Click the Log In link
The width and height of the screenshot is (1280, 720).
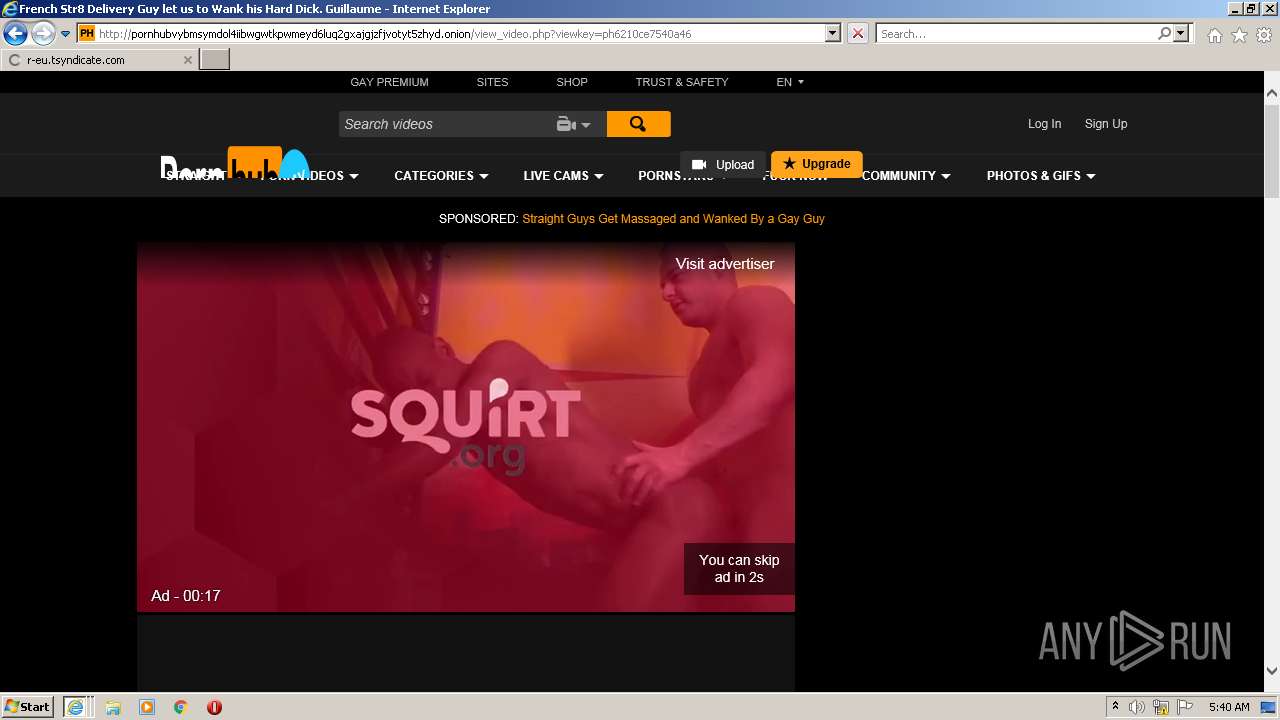click(1044, 124)
